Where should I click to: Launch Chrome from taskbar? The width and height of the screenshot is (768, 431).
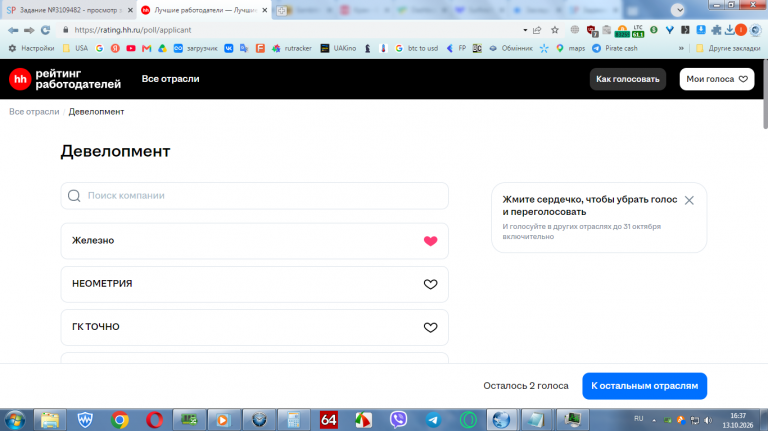point(120,420)
